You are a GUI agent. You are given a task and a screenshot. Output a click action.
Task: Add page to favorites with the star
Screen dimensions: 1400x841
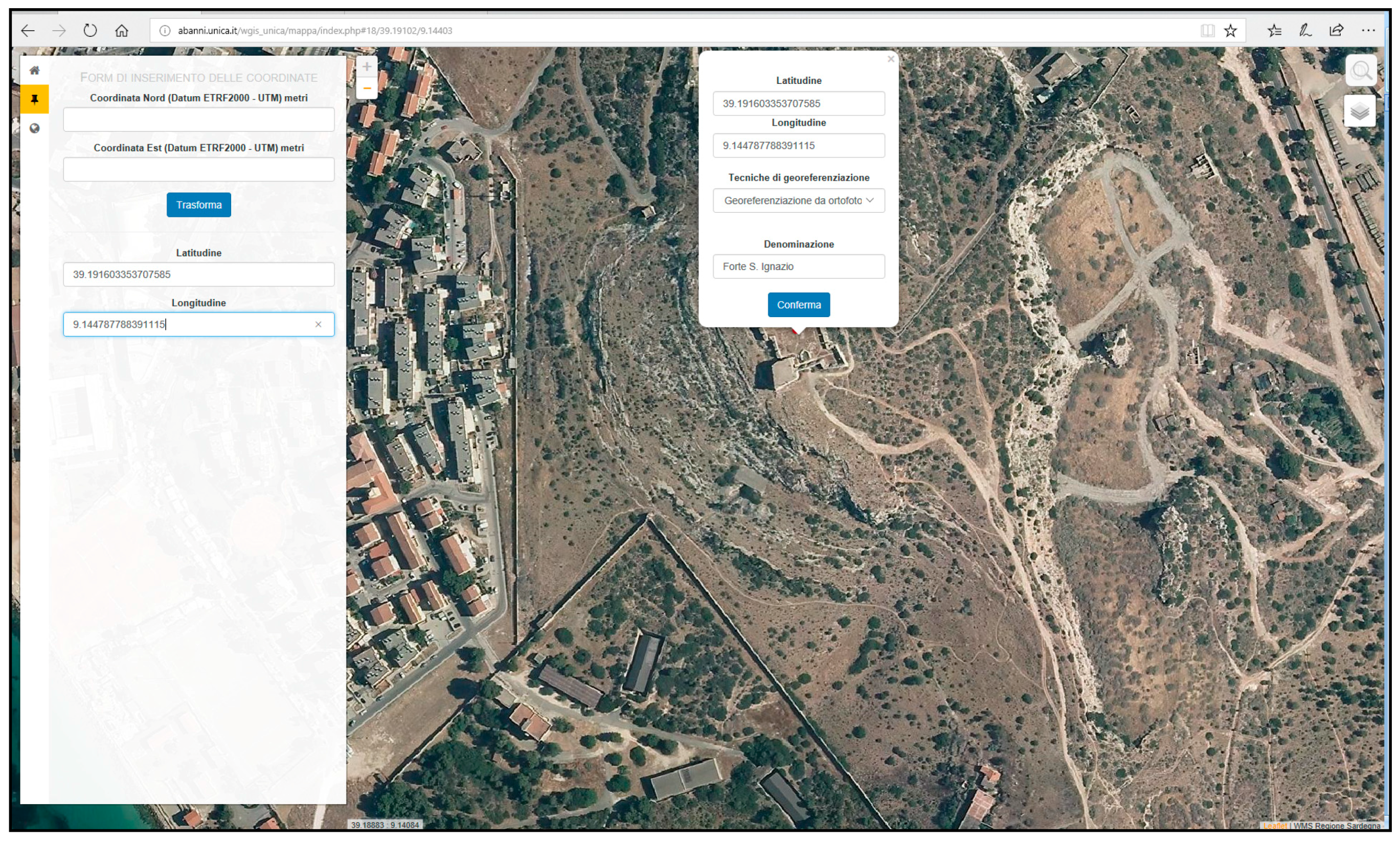click(1230, 31)
